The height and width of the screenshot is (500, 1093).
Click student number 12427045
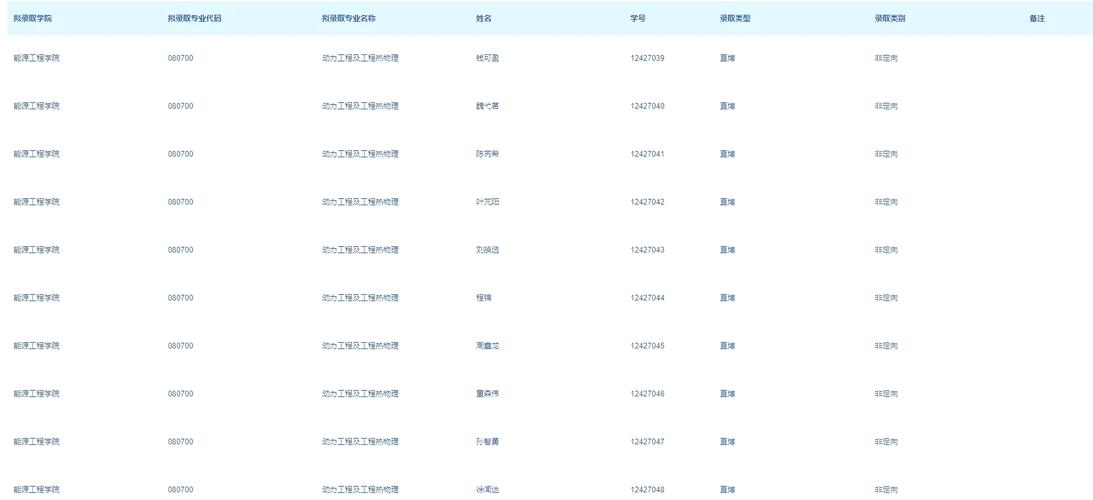tap(648, 346)
